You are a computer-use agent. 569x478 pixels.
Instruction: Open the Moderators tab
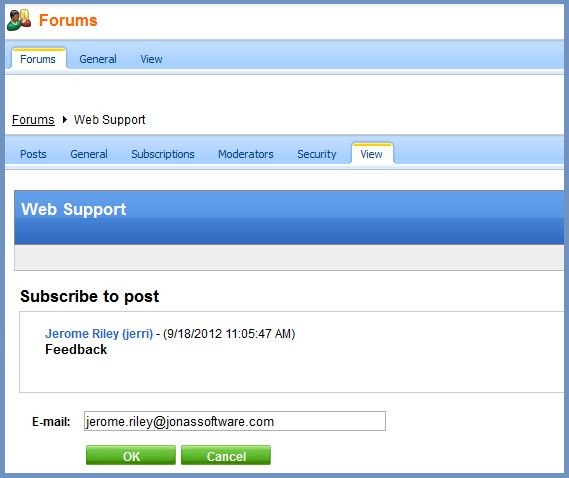coord(246,154)
